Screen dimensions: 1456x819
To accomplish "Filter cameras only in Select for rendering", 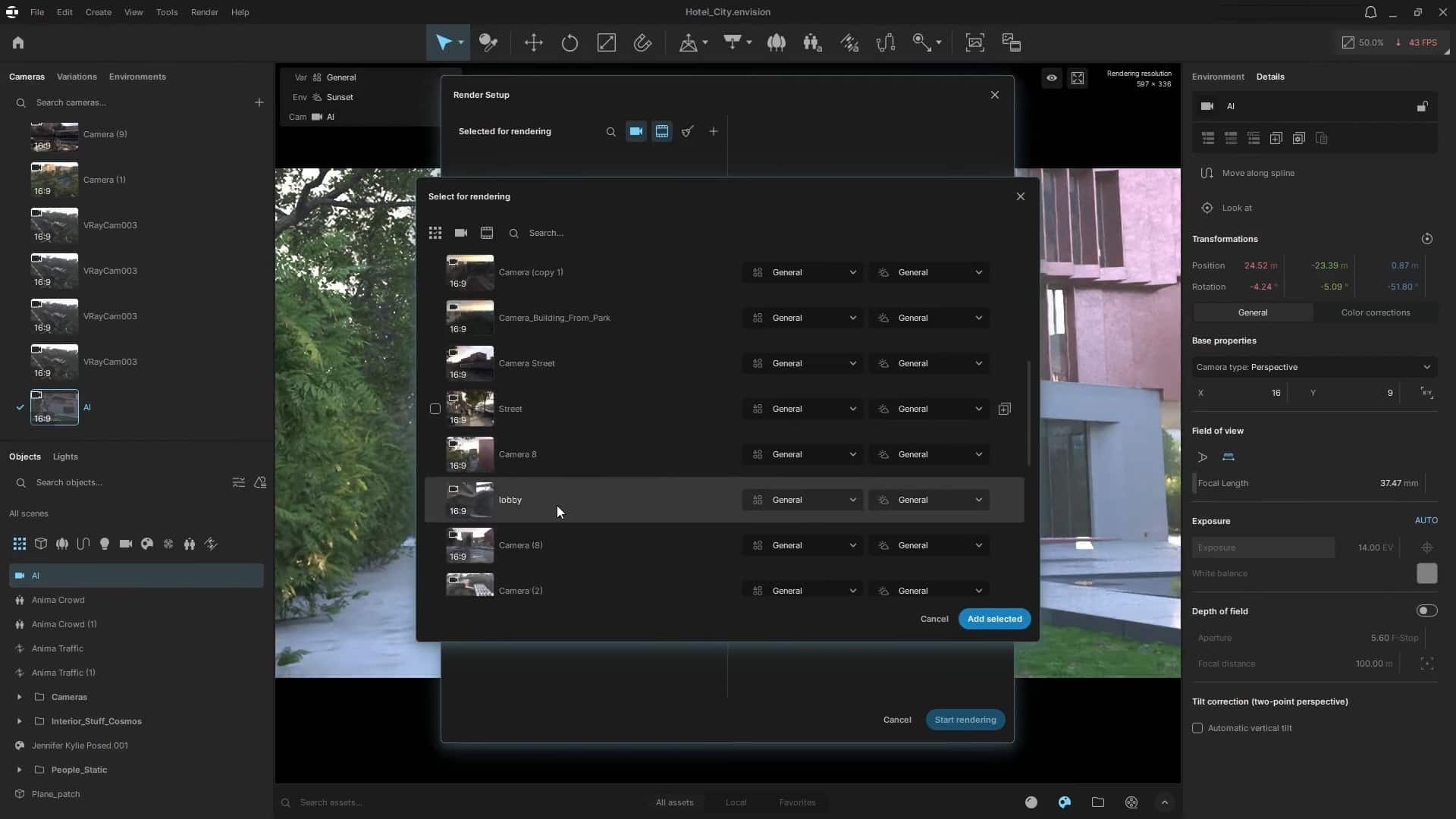I will pos(461,233).
